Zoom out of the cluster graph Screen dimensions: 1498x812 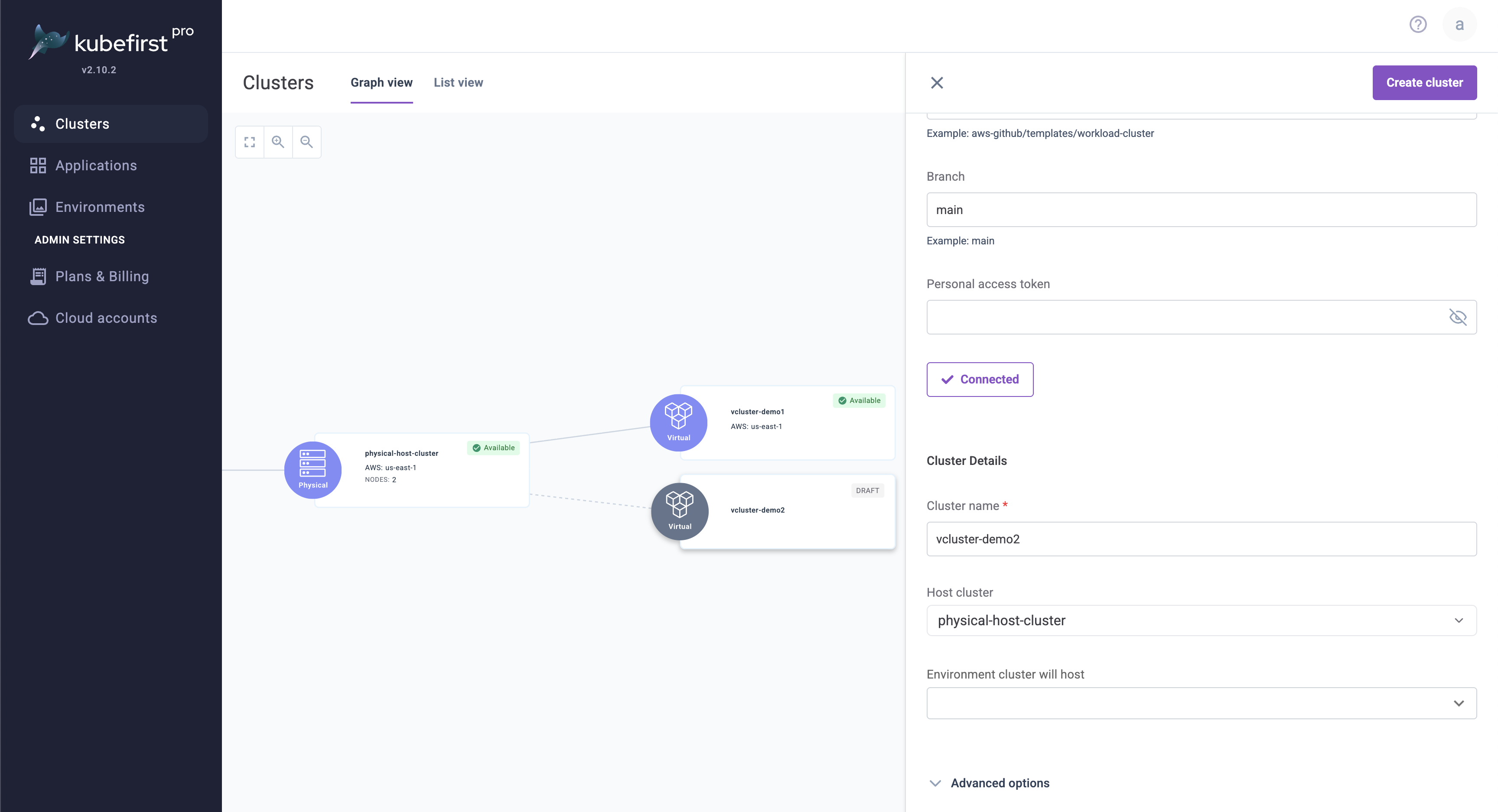[306, 142]
